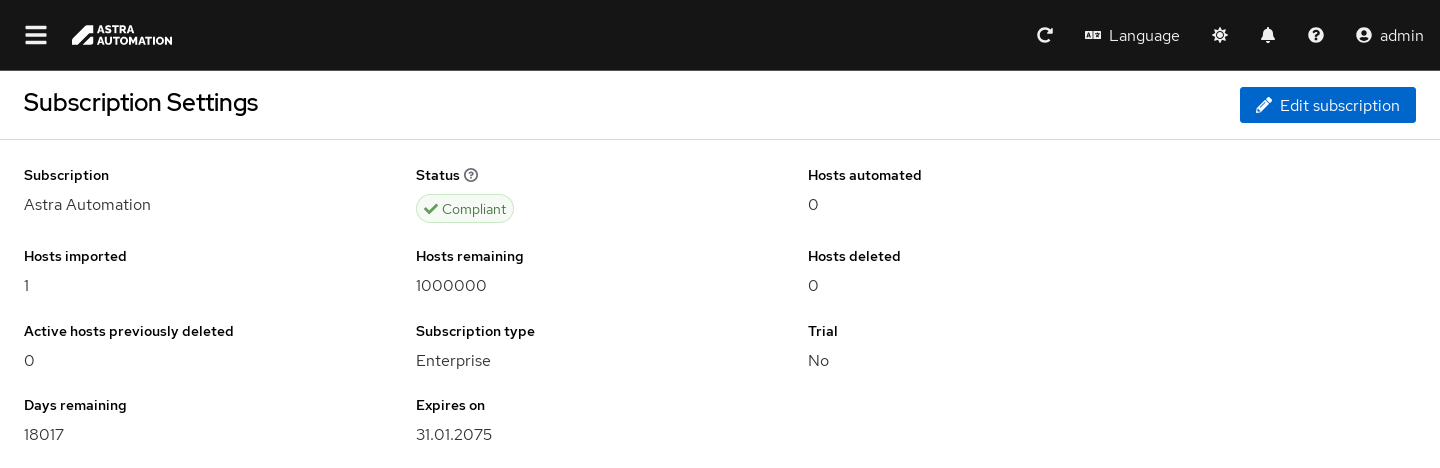Click the Expires on date 31.01.2075

(454, 435)
